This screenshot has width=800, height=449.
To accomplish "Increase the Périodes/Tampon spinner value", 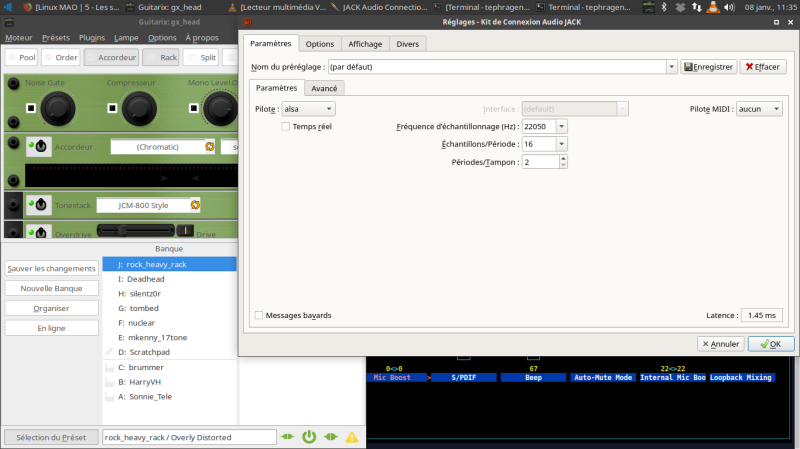I will 563,159.
